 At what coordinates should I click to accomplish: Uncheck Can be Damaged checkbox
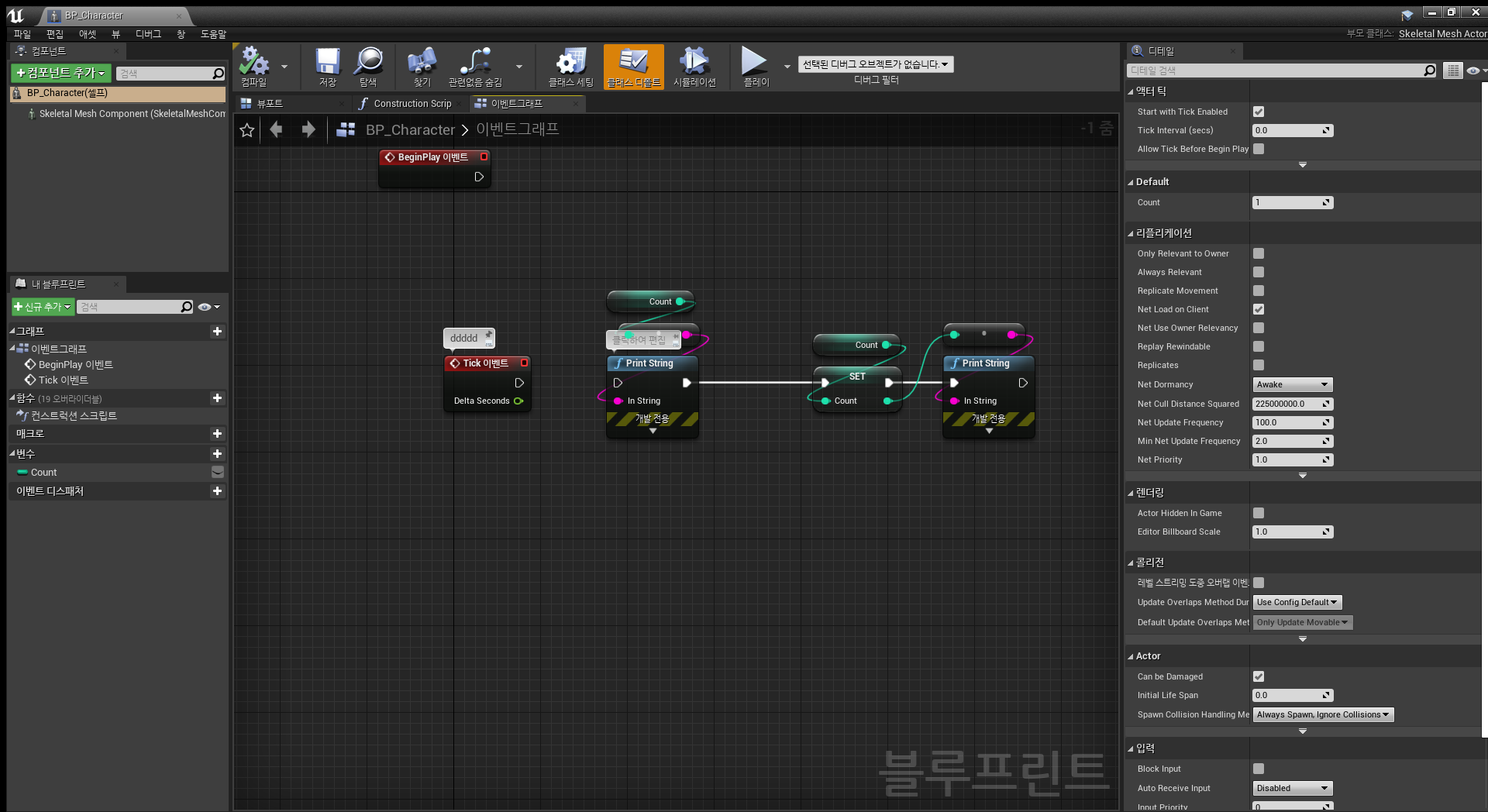(1259, 676)
